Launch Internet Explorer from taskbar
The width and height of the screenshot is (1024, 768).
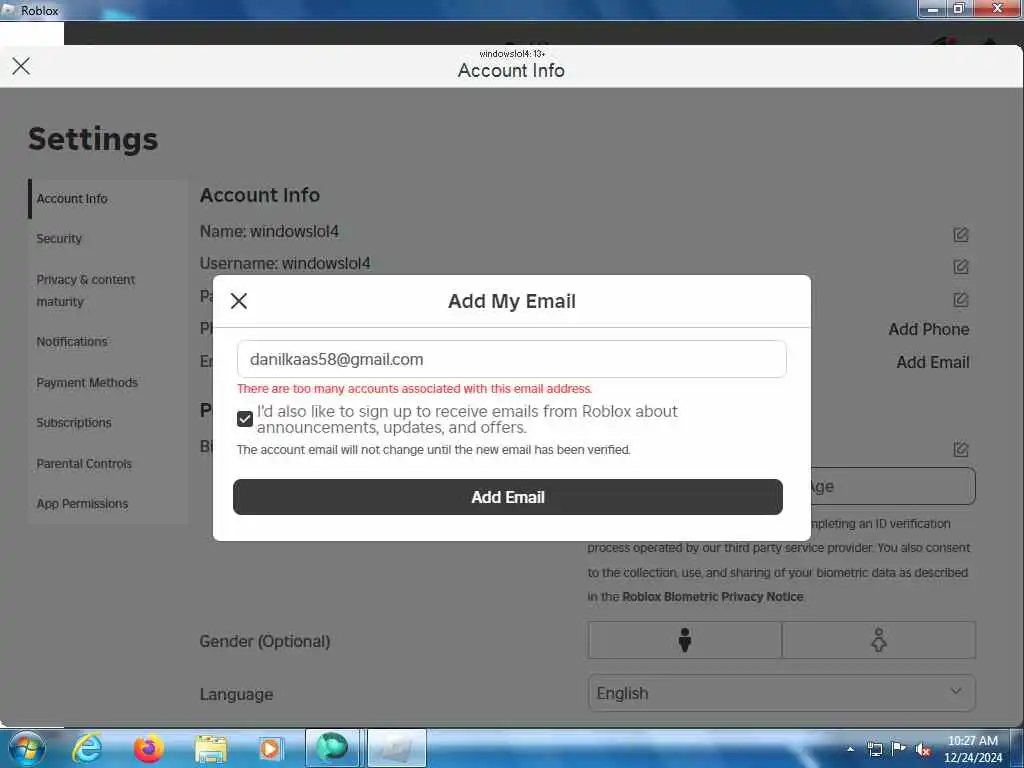pyautogui.click(x=87, y=748)
